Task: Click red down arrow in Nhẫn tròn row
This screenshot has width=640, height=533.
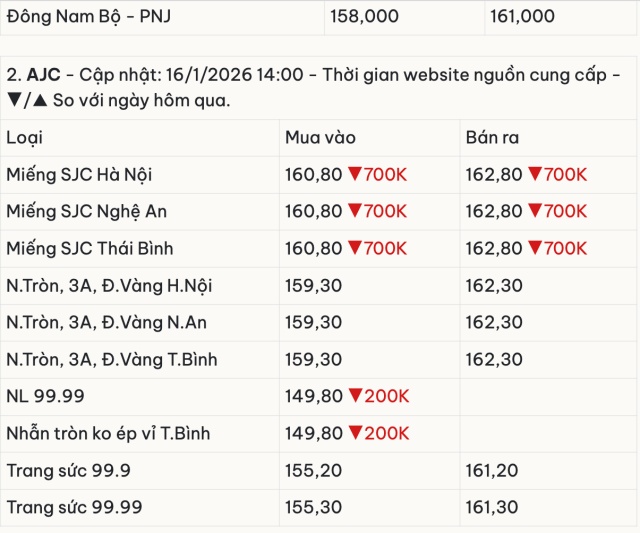Action: tap(354, 433)
